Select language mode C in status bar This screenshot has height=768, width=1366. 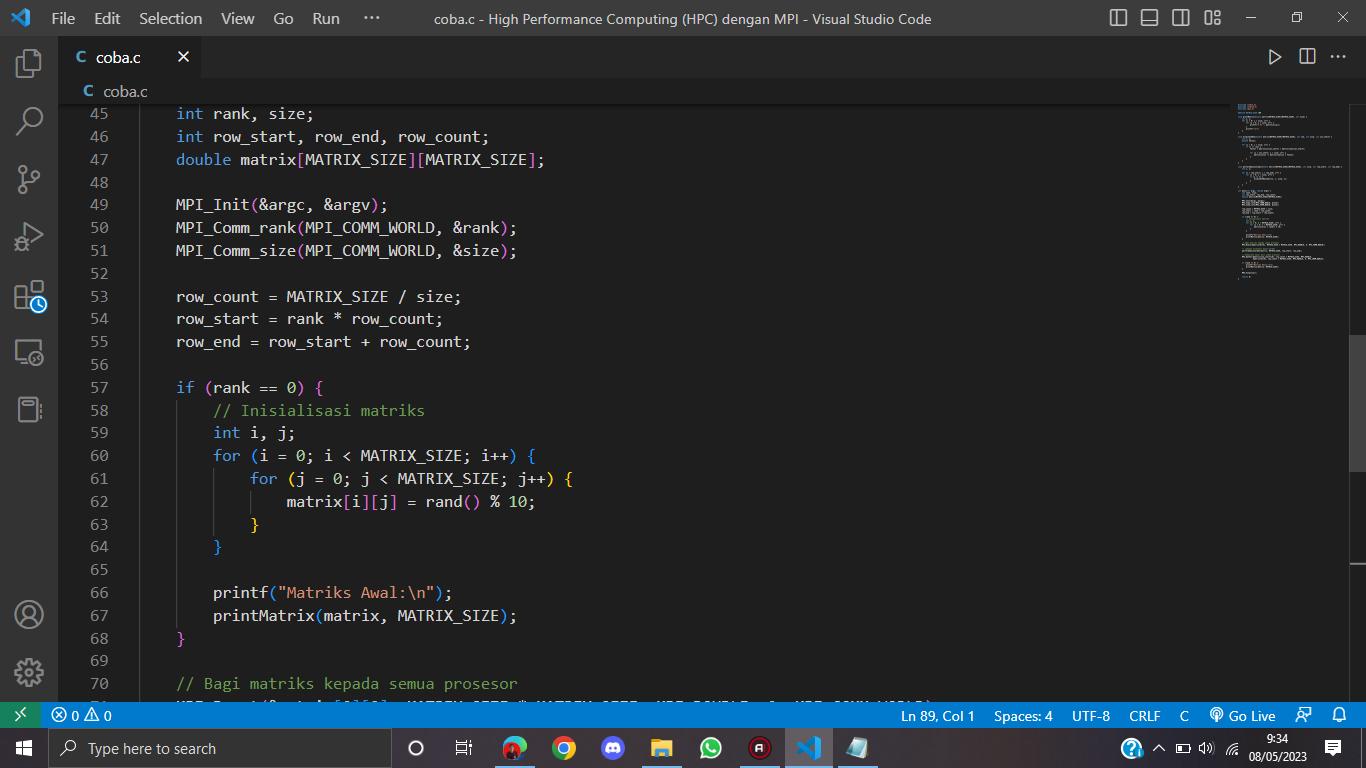[x=1184, y=715]
